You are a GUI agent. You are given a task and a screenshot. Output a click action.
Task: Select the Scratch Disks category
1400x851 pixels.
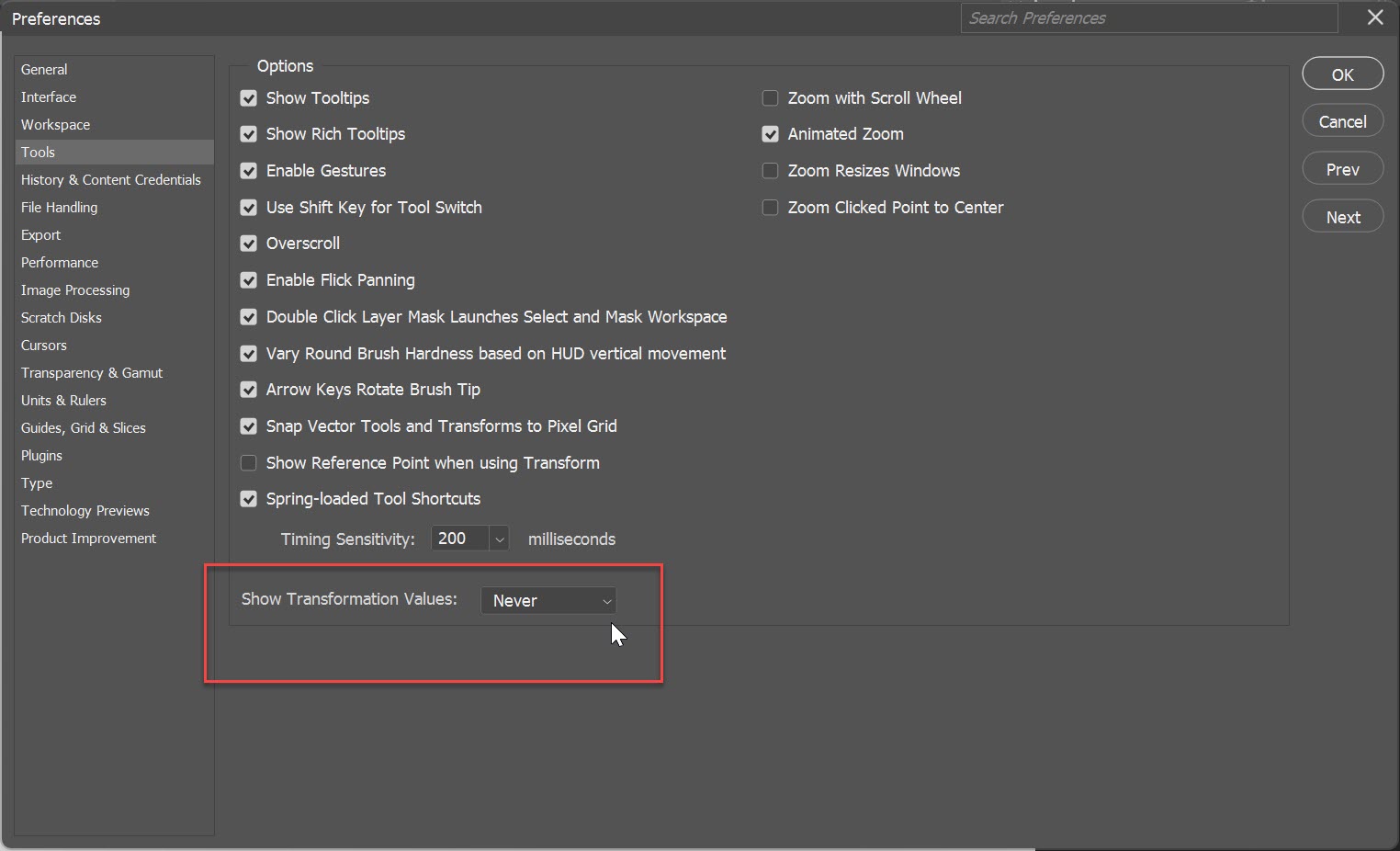tap(61, 318)
